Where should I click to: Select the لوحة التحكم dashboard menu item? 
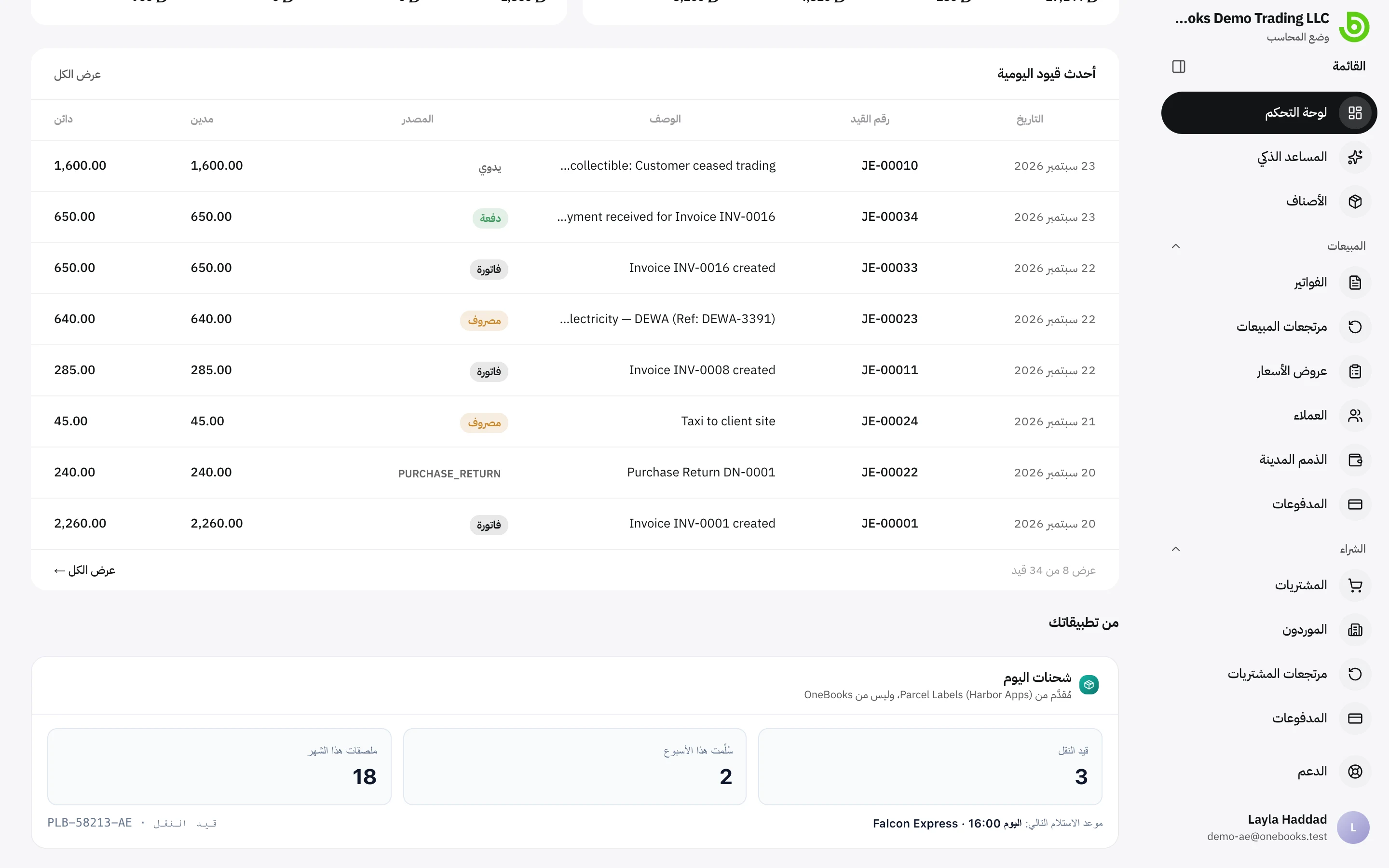coord(1268,113)
